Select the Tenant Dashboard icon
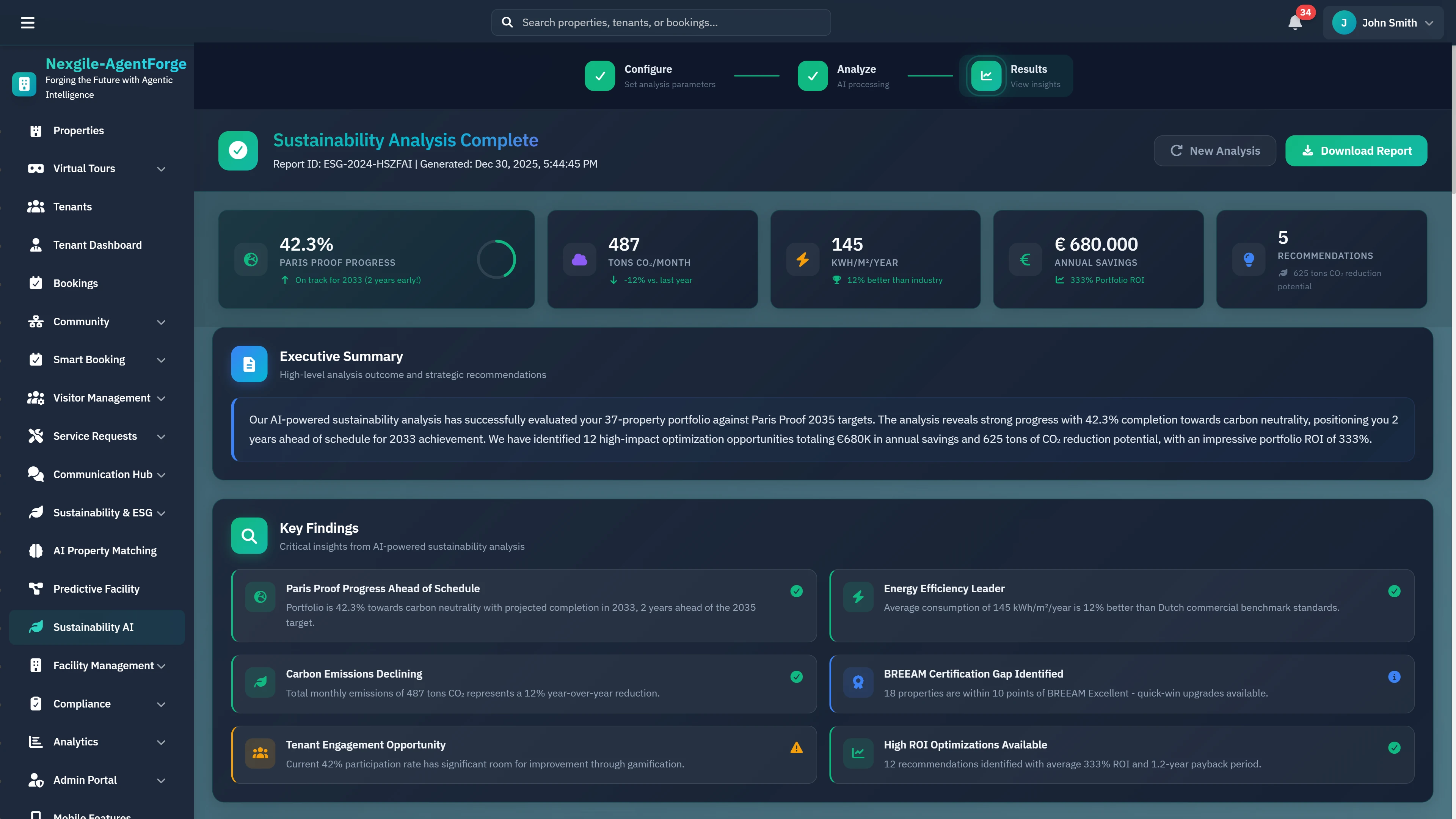This screenshot has width=1456, height=819. (35, 244)
